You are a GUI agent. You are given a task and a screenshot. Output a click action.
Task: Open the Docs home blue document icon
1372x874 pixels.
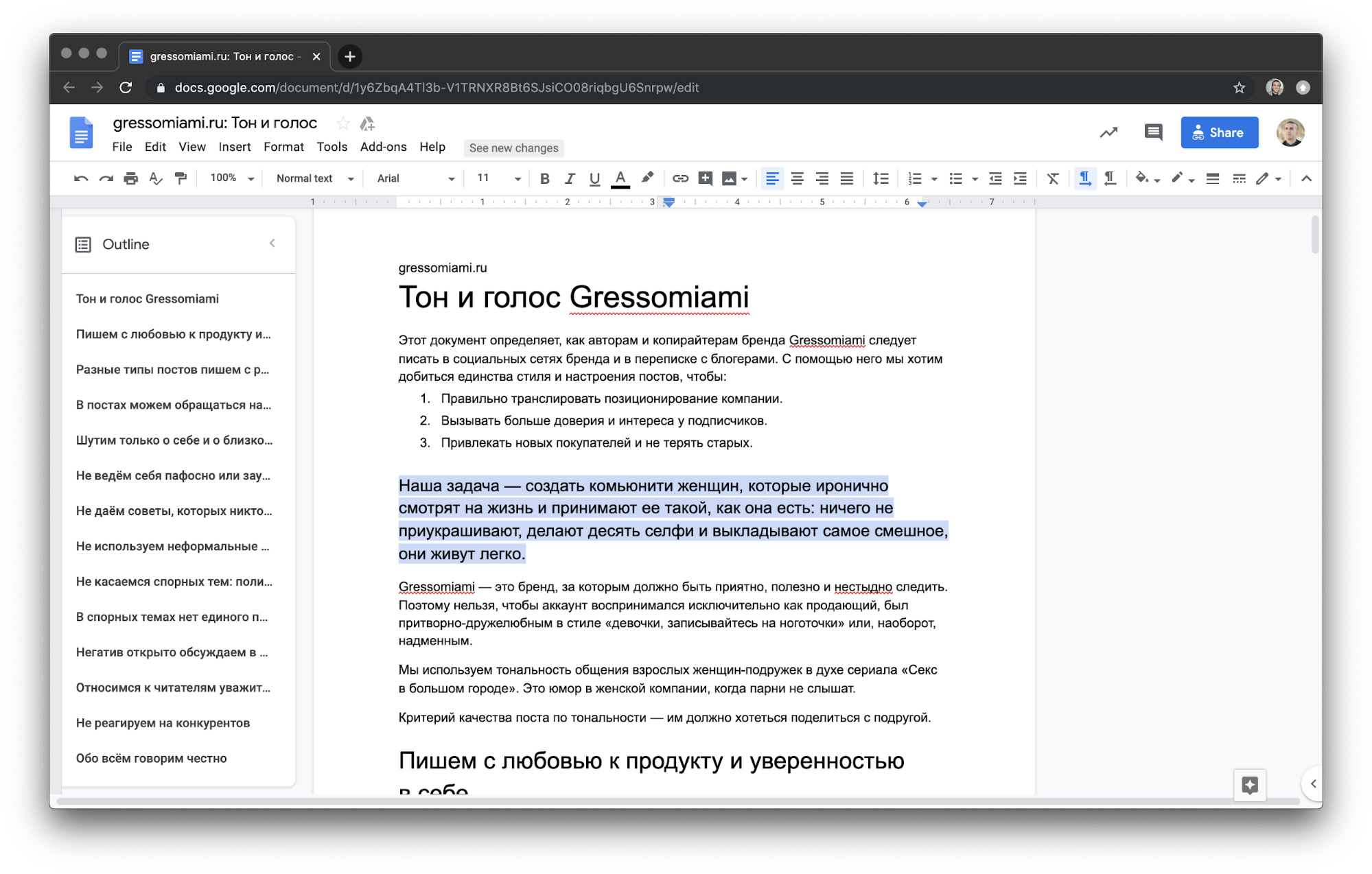(81, 132)
